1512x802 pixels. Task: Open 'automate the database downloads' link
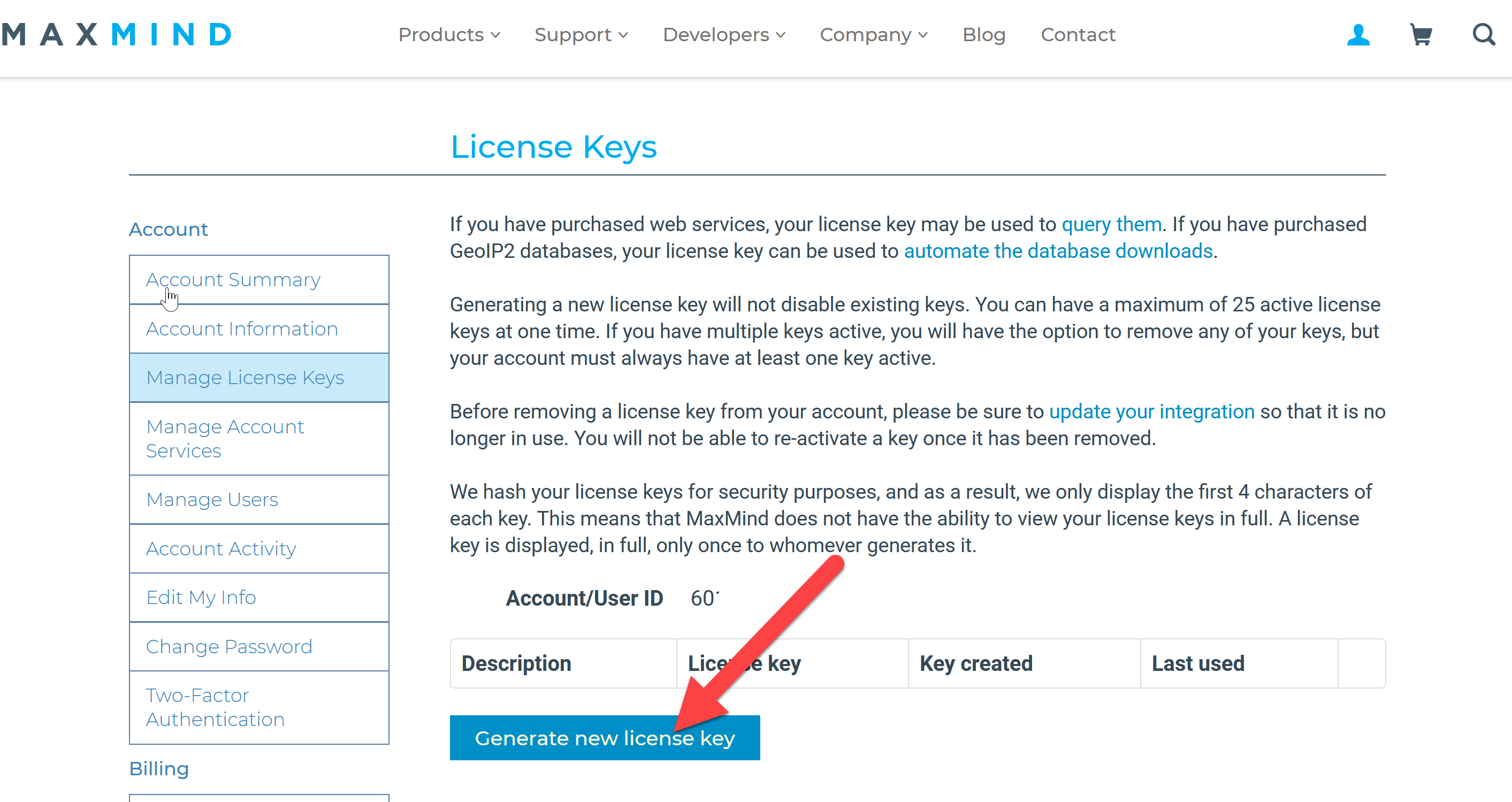(x=1058, y=251)
